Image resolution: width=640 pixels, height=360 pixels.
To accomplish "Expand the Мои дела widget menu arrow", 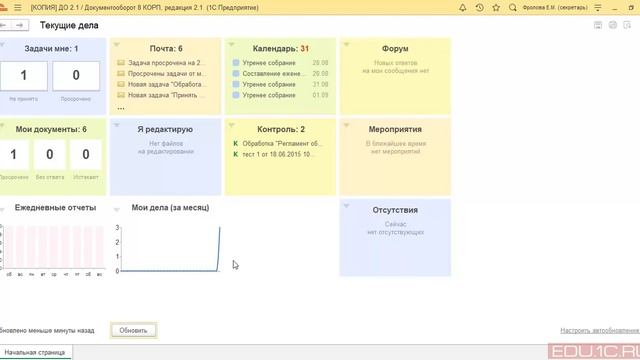I will pyautogui.click(x=117, y=210).
